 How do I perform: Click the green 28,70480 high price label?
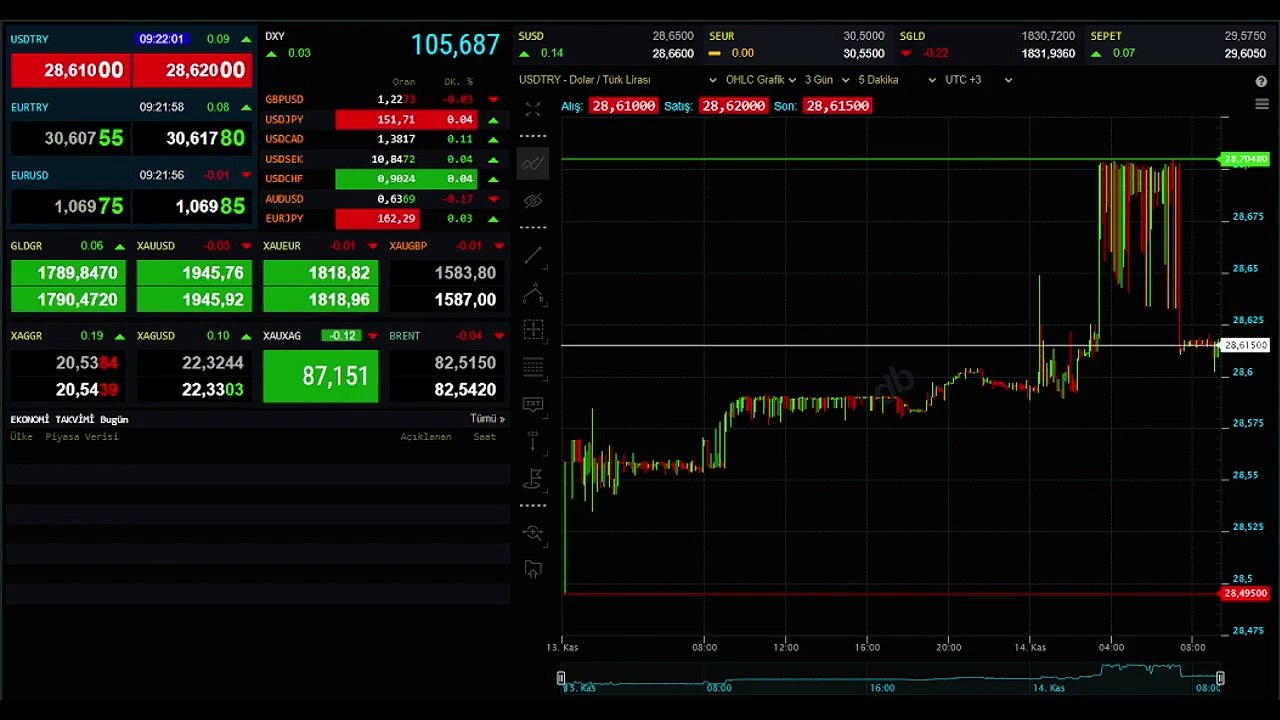tap(1245, 159)
